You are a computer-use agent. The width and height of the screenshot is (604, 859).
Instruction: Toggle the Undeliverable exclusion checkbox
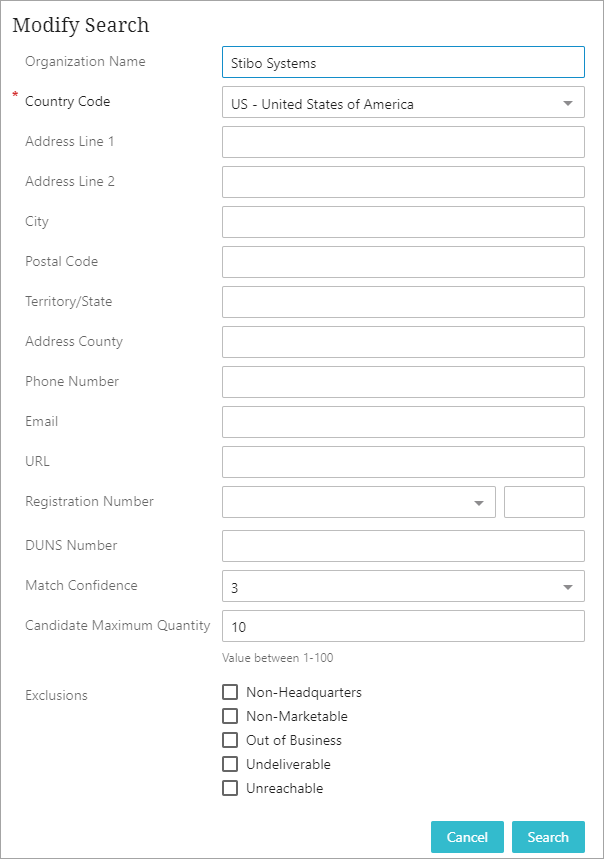tap(230, 764)
